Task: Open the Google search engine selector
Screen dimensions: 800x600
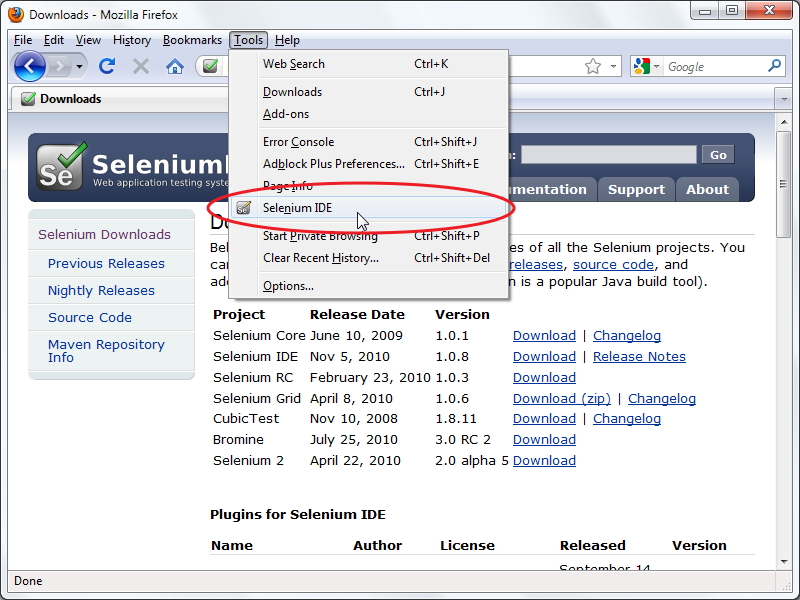Action: [x=646, y=66]
